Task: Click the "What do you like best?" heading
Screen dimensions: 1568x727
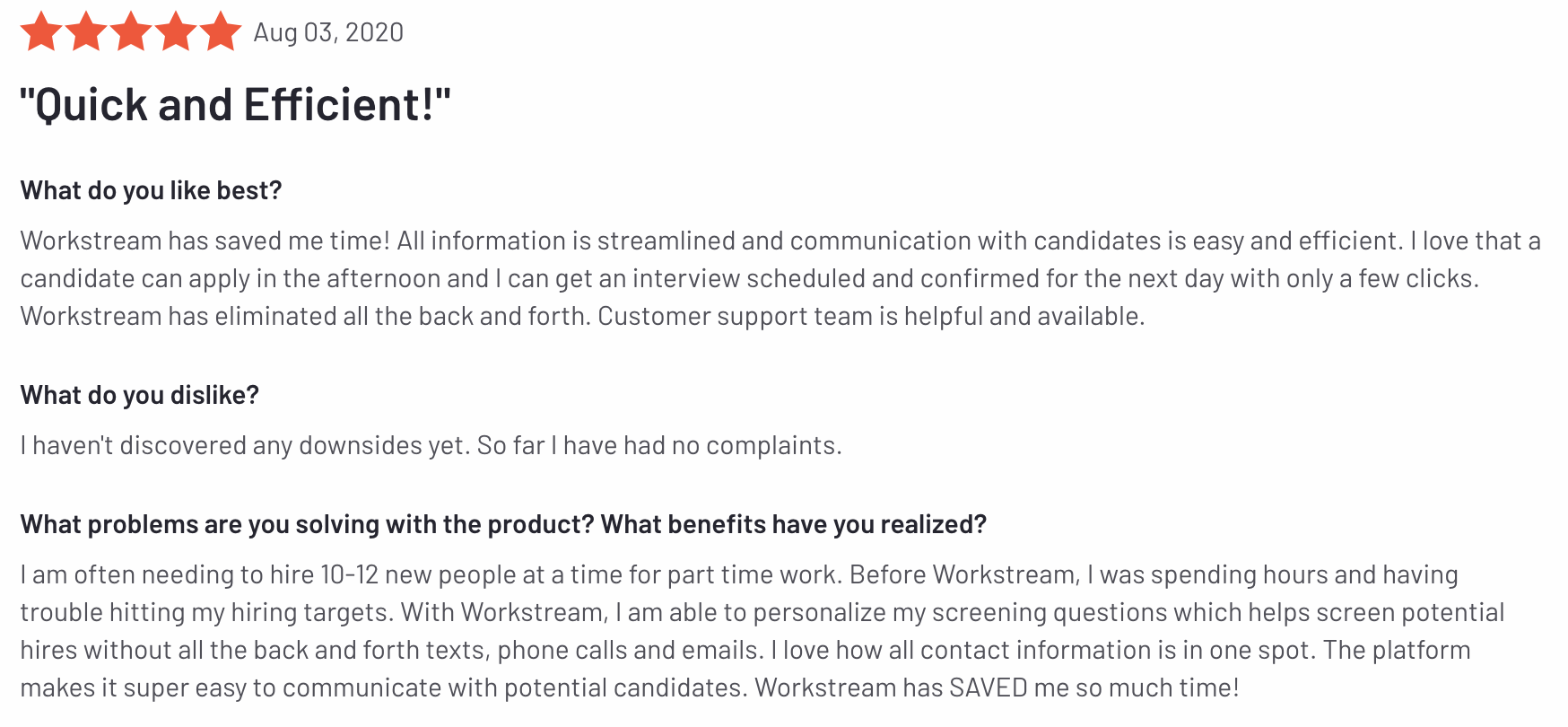Action: (x=152, y=190)
